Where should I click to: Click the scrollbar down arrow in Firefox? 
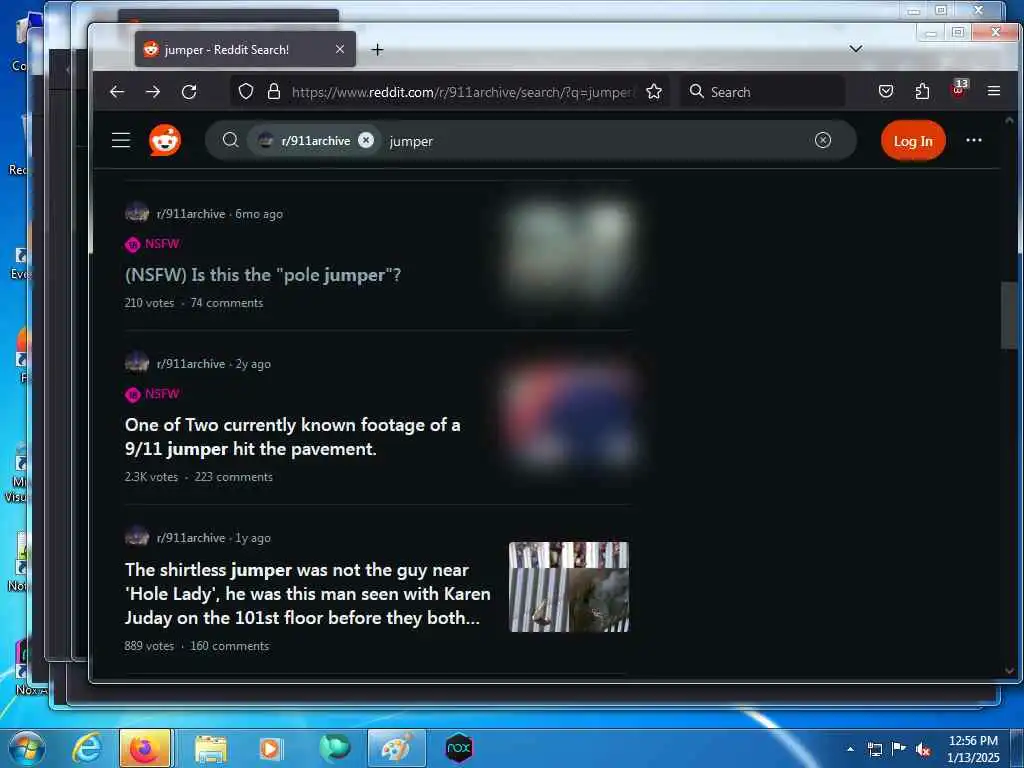[1009, 671]
